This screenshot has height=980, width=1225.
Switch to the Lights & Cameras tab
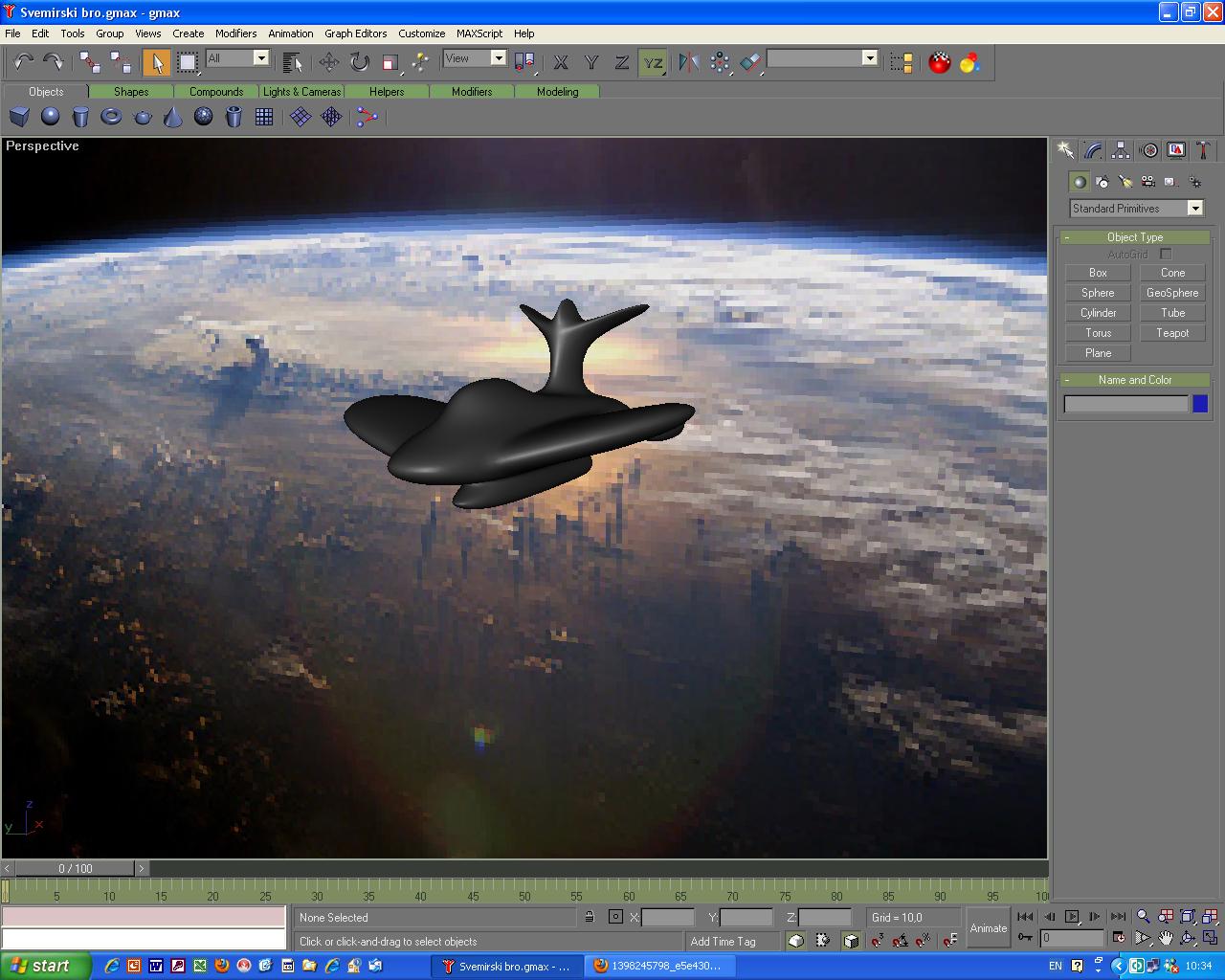[301, 92]
